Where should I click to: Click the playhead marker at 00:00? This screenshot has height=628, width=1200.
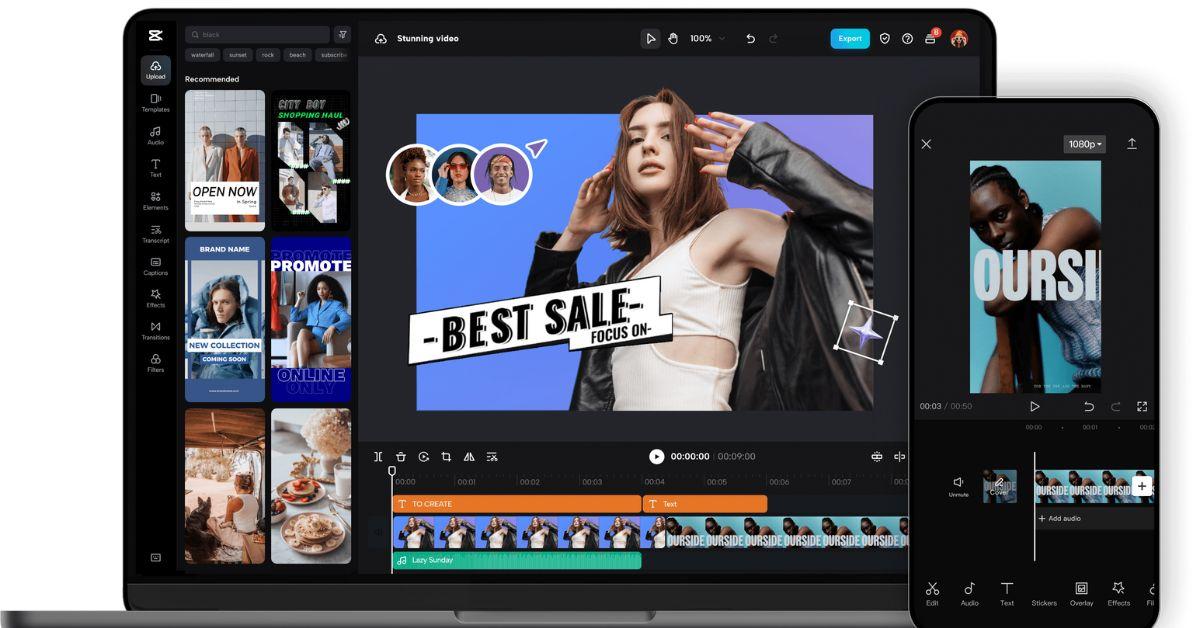392,471
